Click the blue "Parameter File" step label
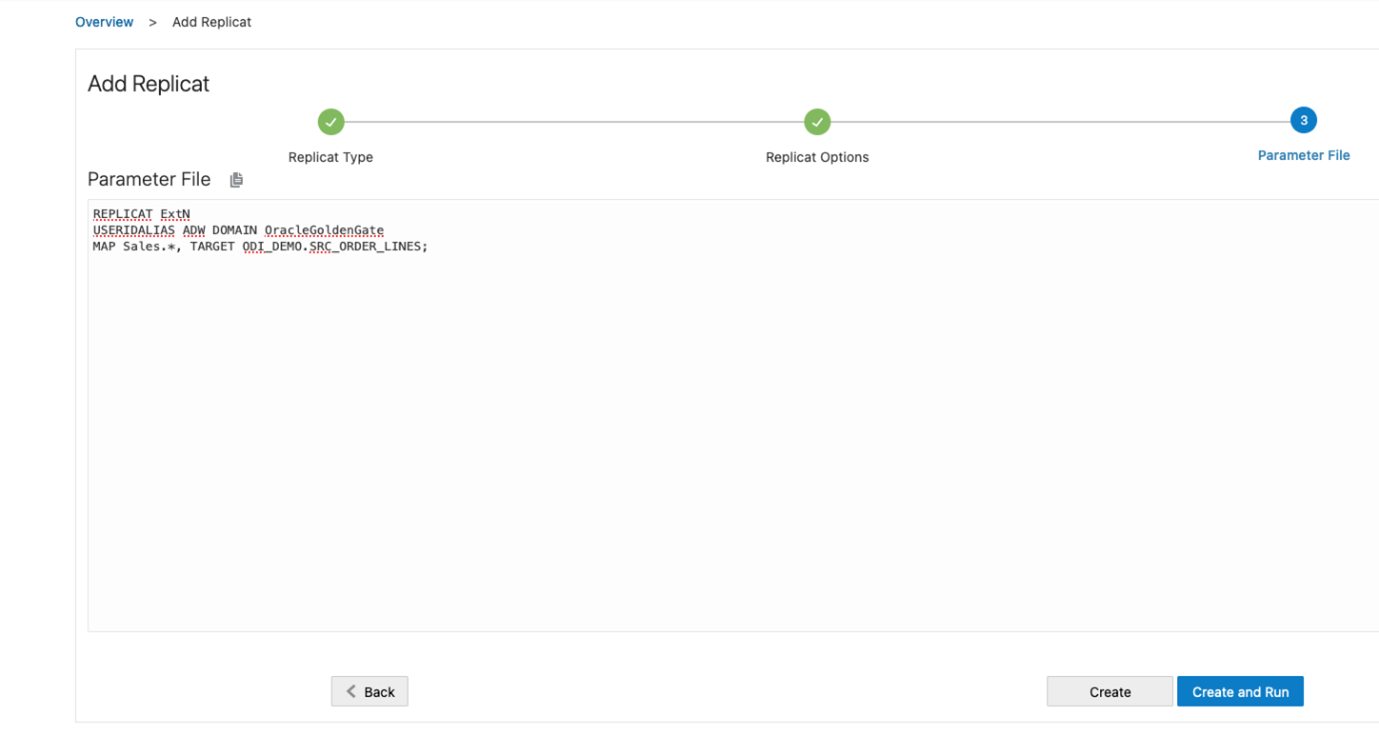1379x735 pixels. coord(1304,155)
